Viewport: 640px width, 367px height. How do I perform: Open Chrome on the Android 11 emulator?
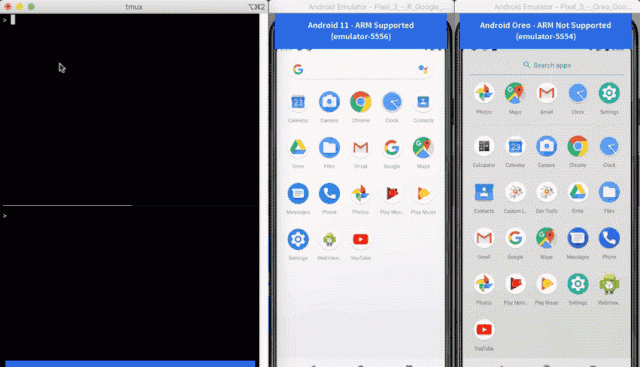(x=360, y=102)
